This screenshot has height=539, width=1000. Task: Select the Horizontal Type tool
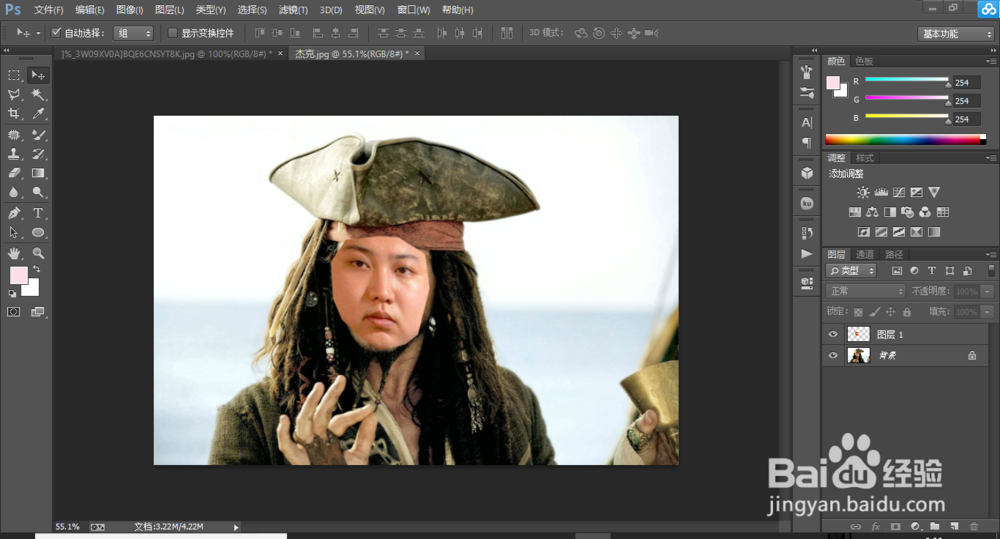tap(38, 213)
